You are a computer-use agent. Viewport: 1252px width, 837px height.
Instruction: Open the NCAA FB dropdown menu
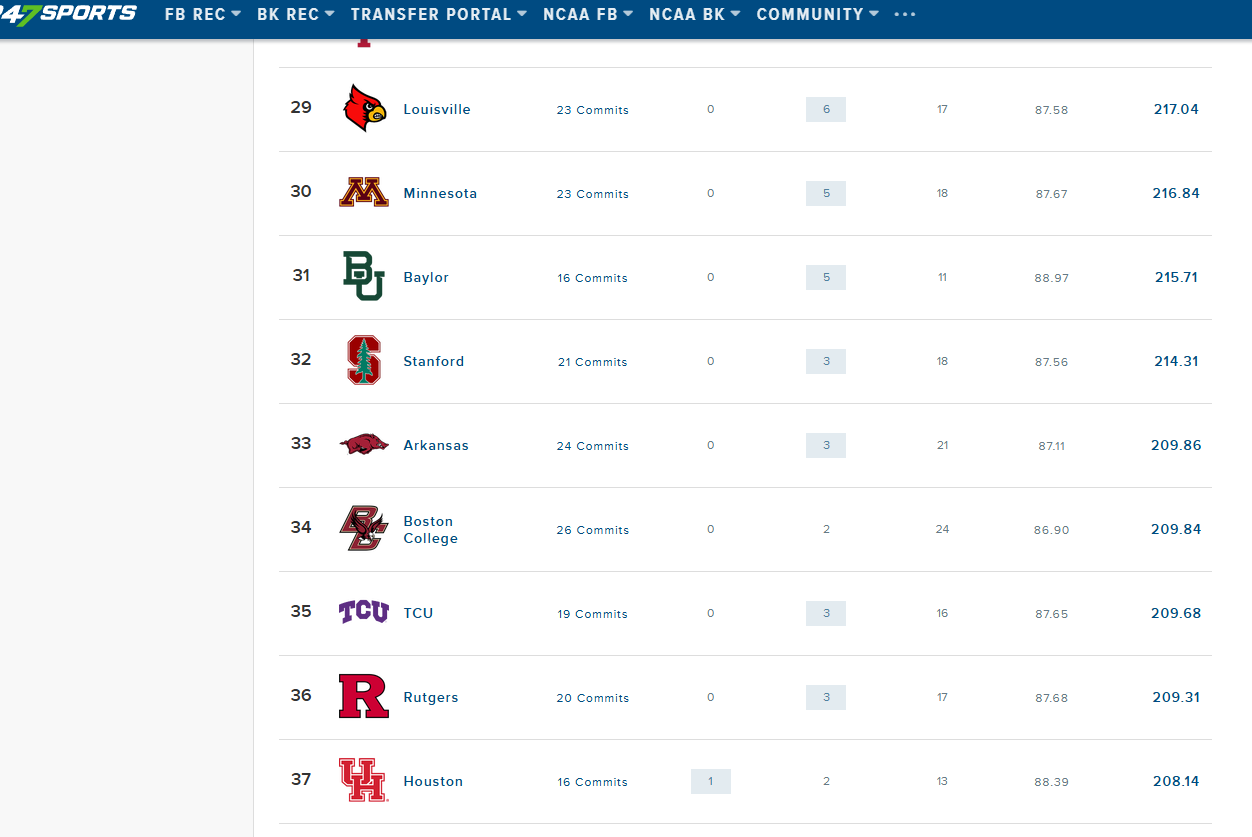[x=588, y=14]
